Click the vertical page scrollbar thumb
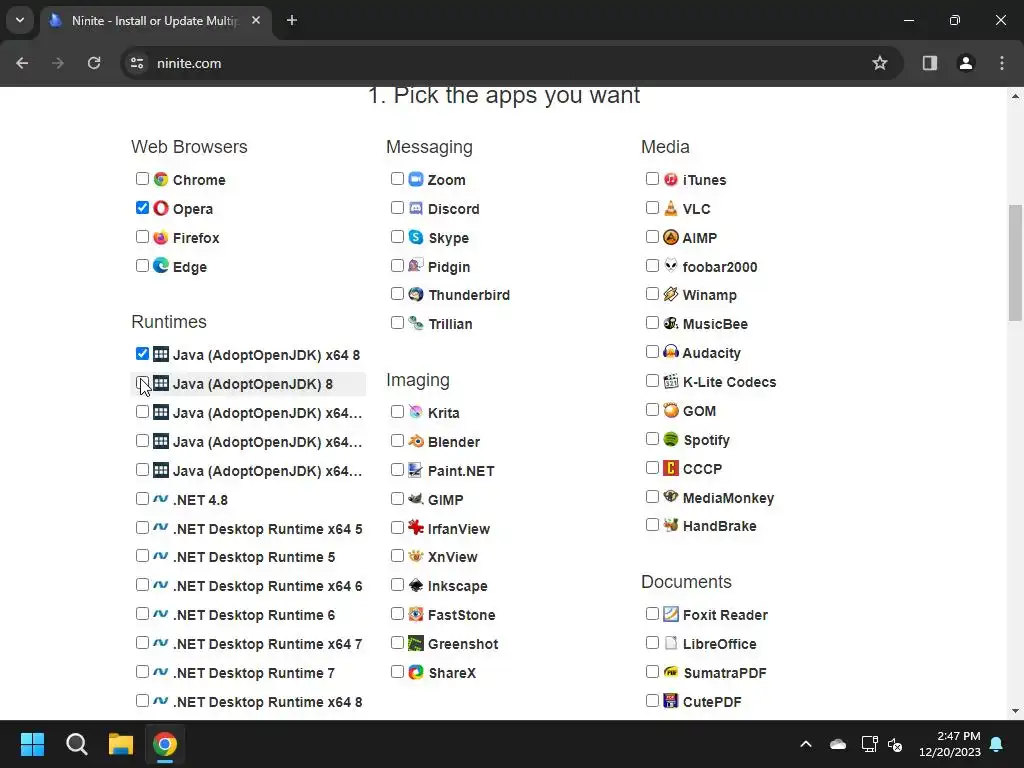 tap(1015, 263)
